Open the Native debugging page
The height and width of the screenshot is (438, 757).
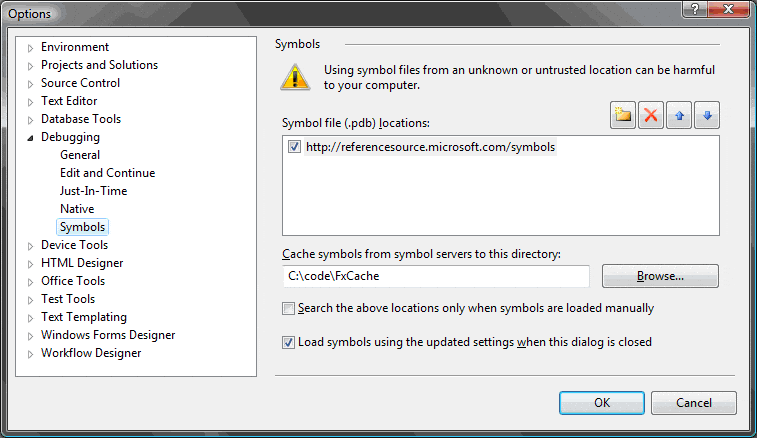click(77, 209)
